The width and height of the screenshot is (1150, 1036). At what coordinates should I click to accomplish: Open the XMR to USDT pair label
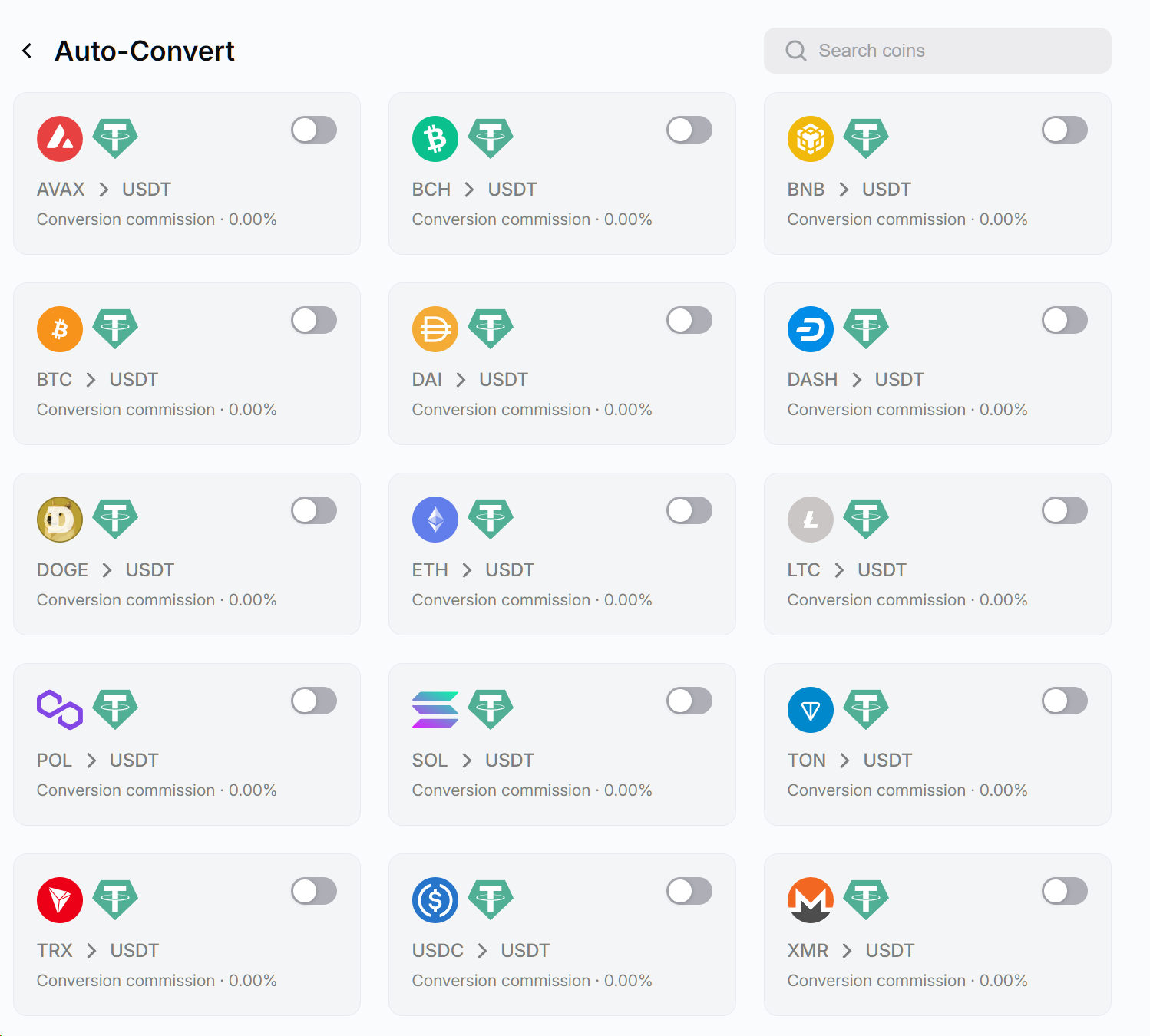851,951
